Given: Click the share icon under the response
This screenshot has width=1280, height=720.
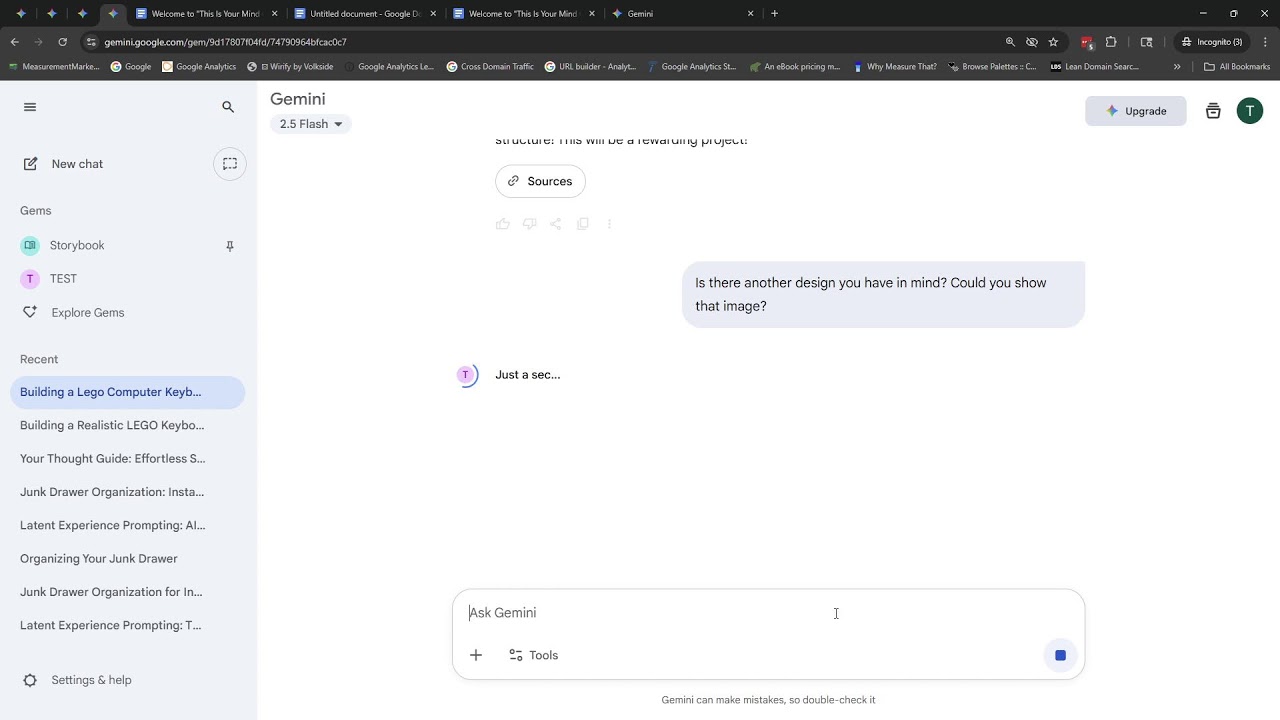Looking at the screenshot, I should click(556, 224).
